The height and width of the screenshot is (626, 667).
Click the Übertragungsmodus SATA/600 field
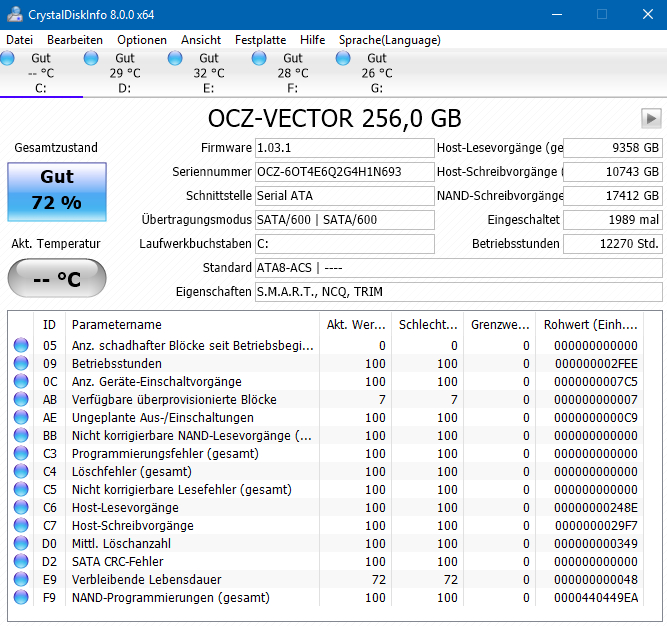345,220
